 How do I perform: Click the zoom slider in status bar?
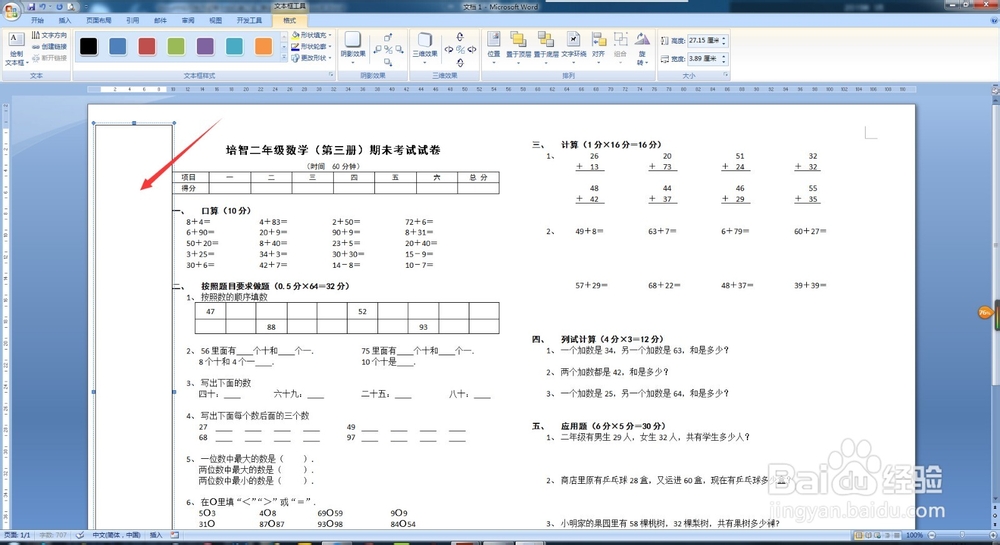point(962,535)
